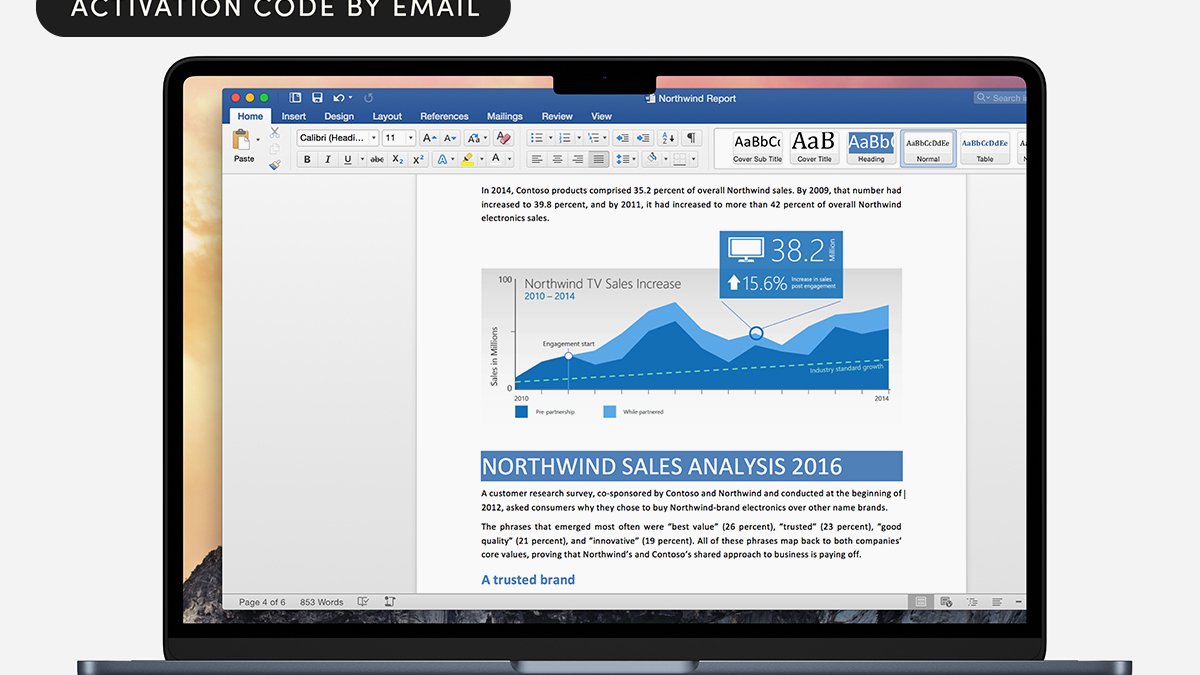Expand the Paste options arrow
This screenshot has width=1200, height=675.
pyautogui.click(x=258, y=140)
